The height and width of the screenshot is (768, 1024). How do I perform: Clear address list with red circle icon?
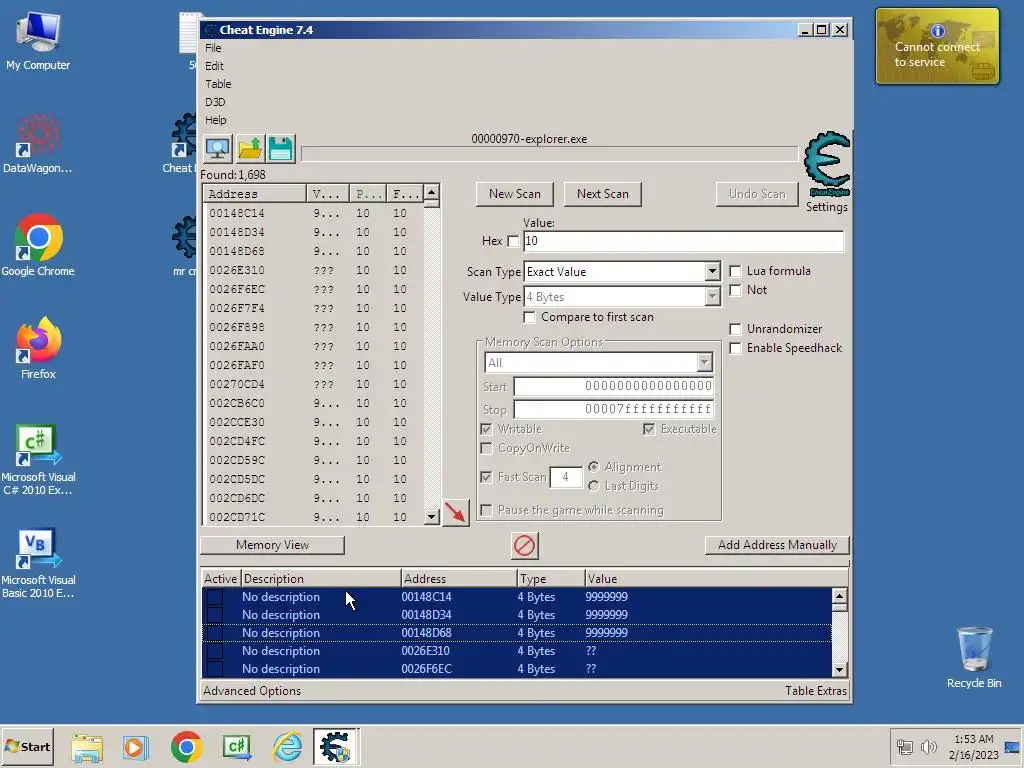point(524,545)
